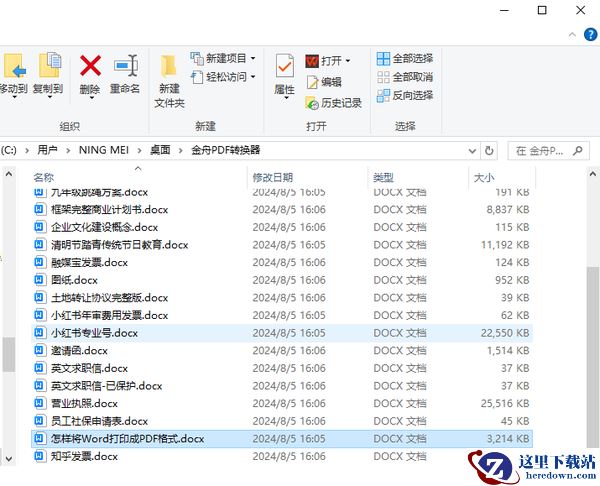
Task: Click the 编辑 (Edit) button
Action: [324, 82]
